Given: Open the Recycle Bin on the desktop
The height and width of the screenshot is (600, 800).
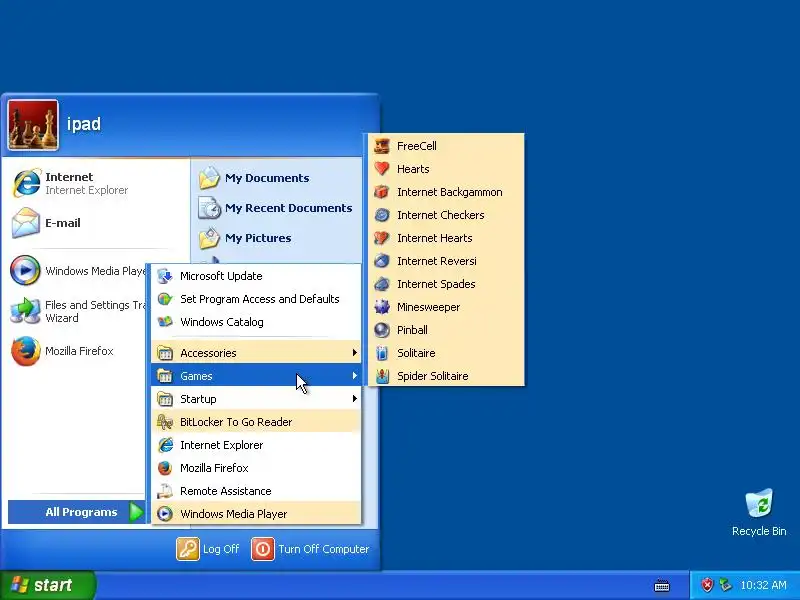Looking at the screenshot, I should pos(759,512).
